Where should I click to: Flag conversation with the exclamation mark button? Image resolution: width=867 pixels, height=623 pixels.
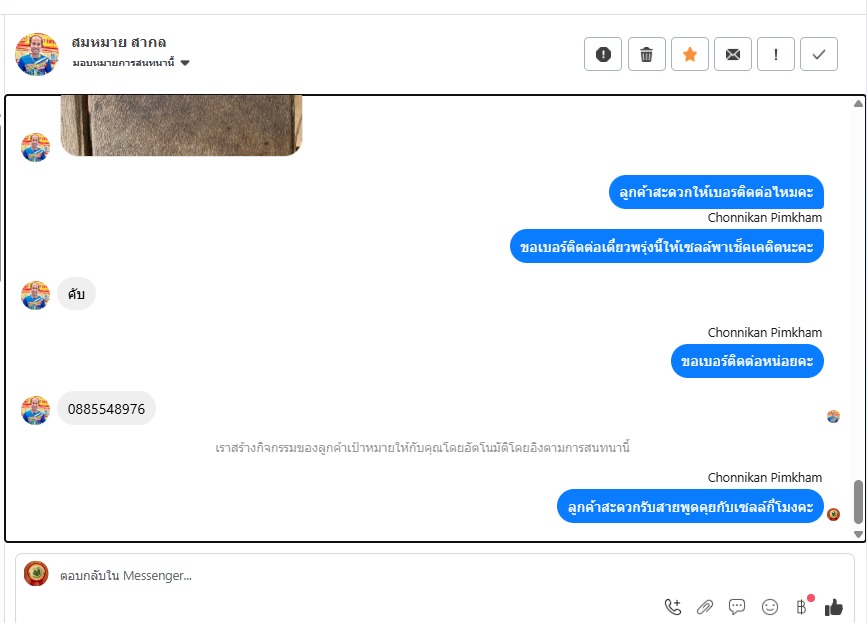point(776,54)
